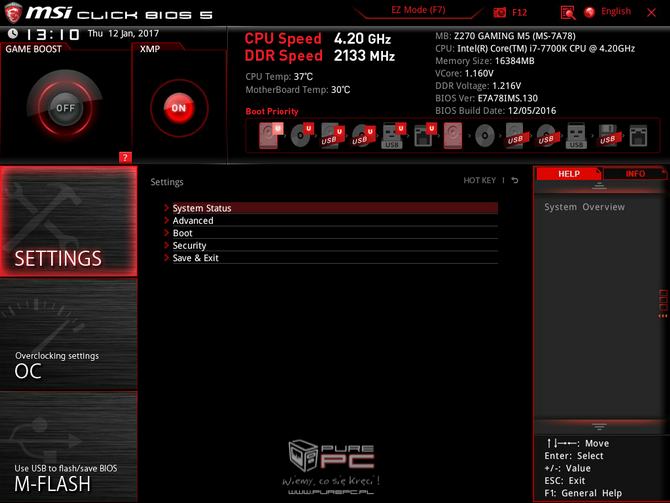Select the USB floppy boot device icon
Viewport: 670px width, 503px height.
click(608, 135)
